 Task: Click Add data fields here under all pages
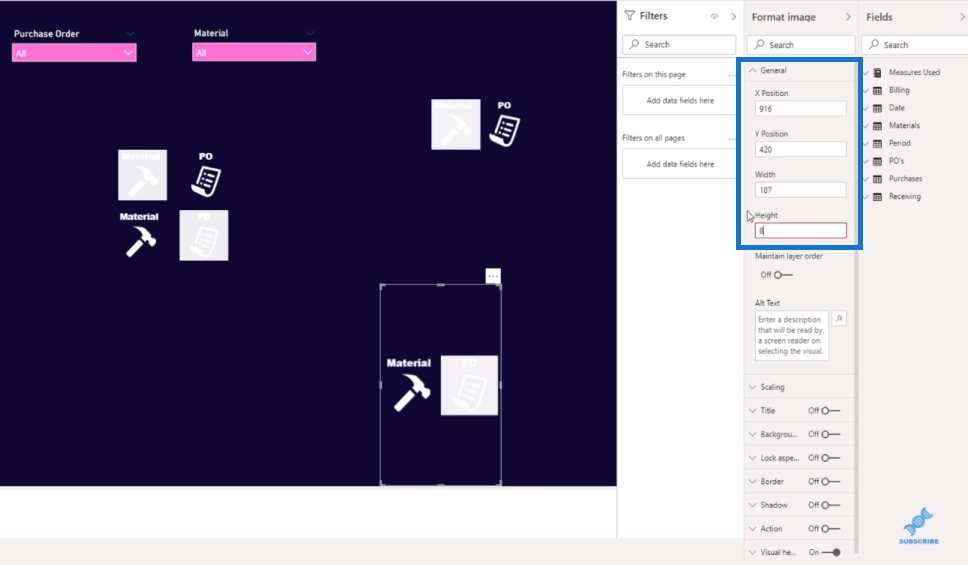[x=680, y=164]
